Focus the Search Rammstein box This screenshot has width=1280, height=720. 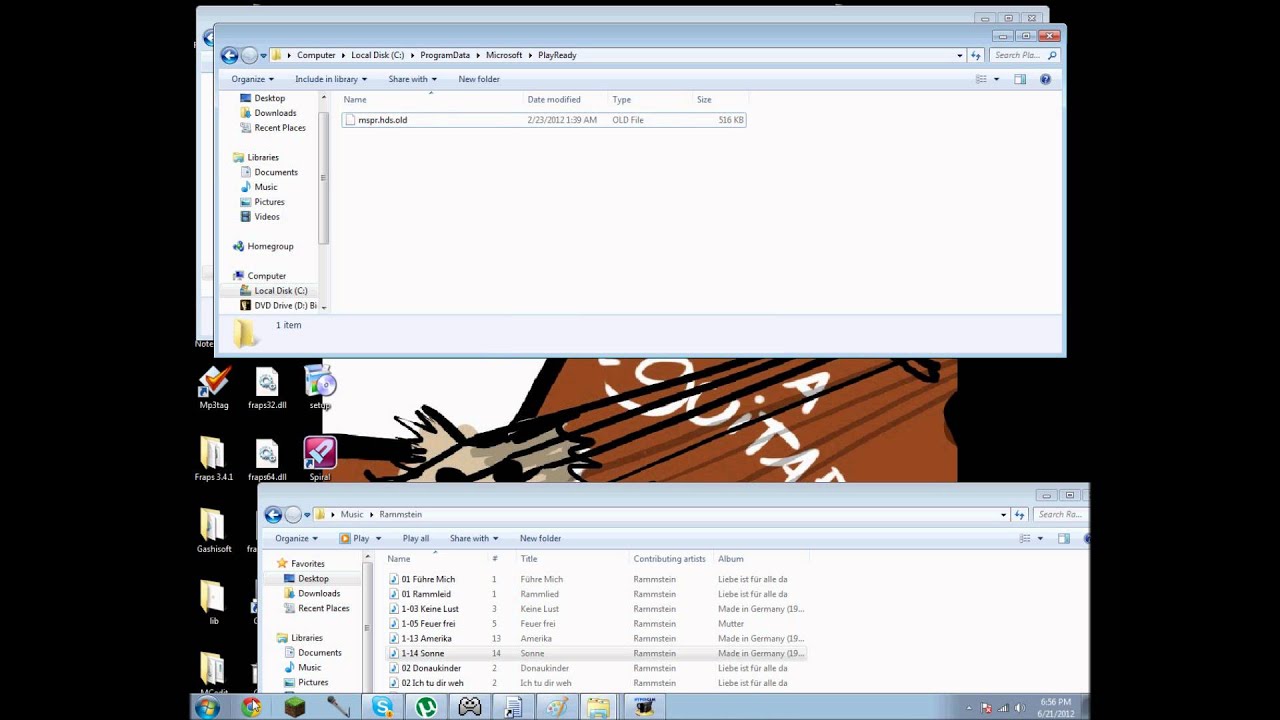point(1059,515)
